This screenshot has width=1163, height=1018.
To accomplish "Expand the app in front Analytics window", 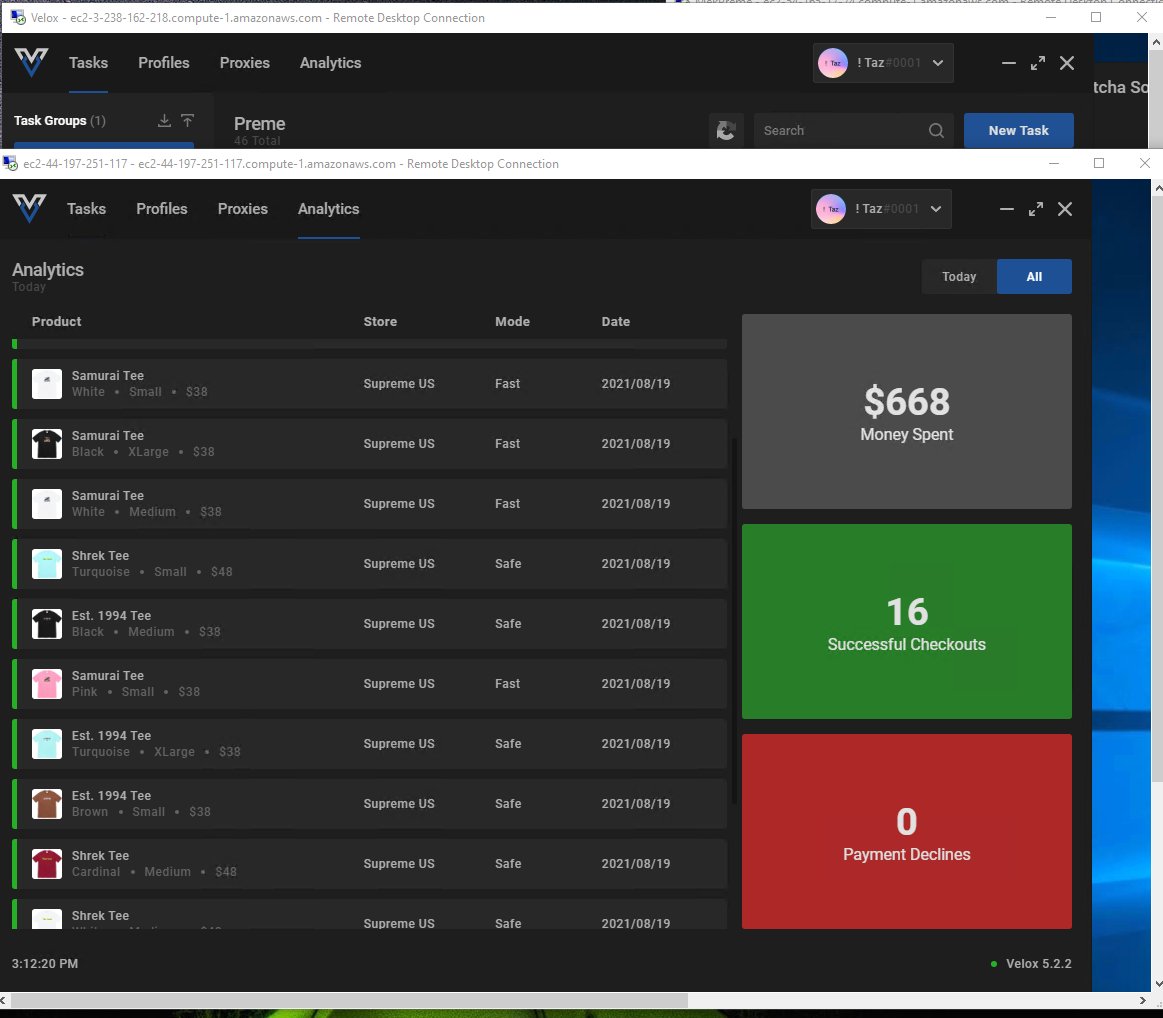I will click(1036, 209).
